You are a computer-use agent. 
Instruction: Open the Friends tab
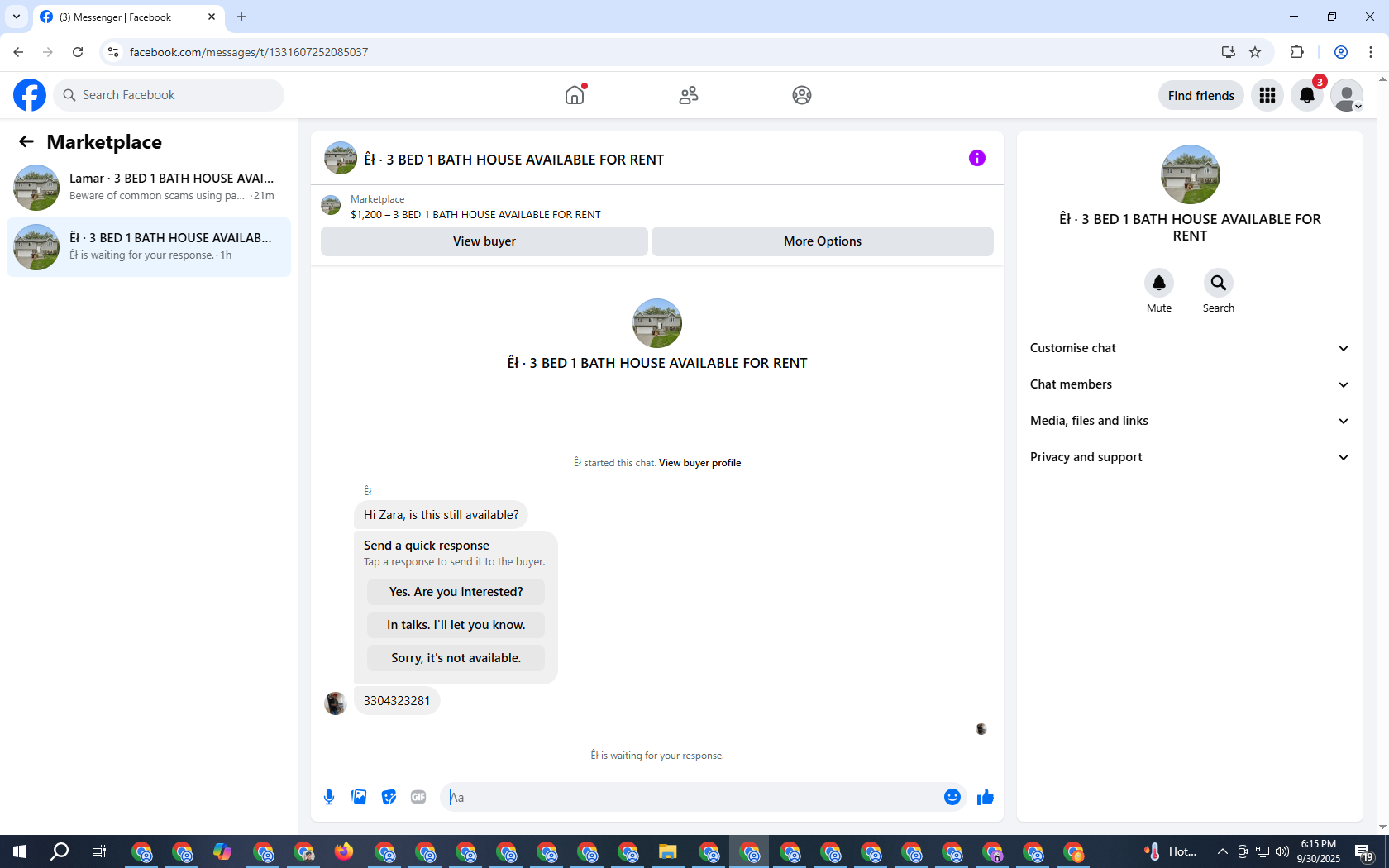[689, 95]
